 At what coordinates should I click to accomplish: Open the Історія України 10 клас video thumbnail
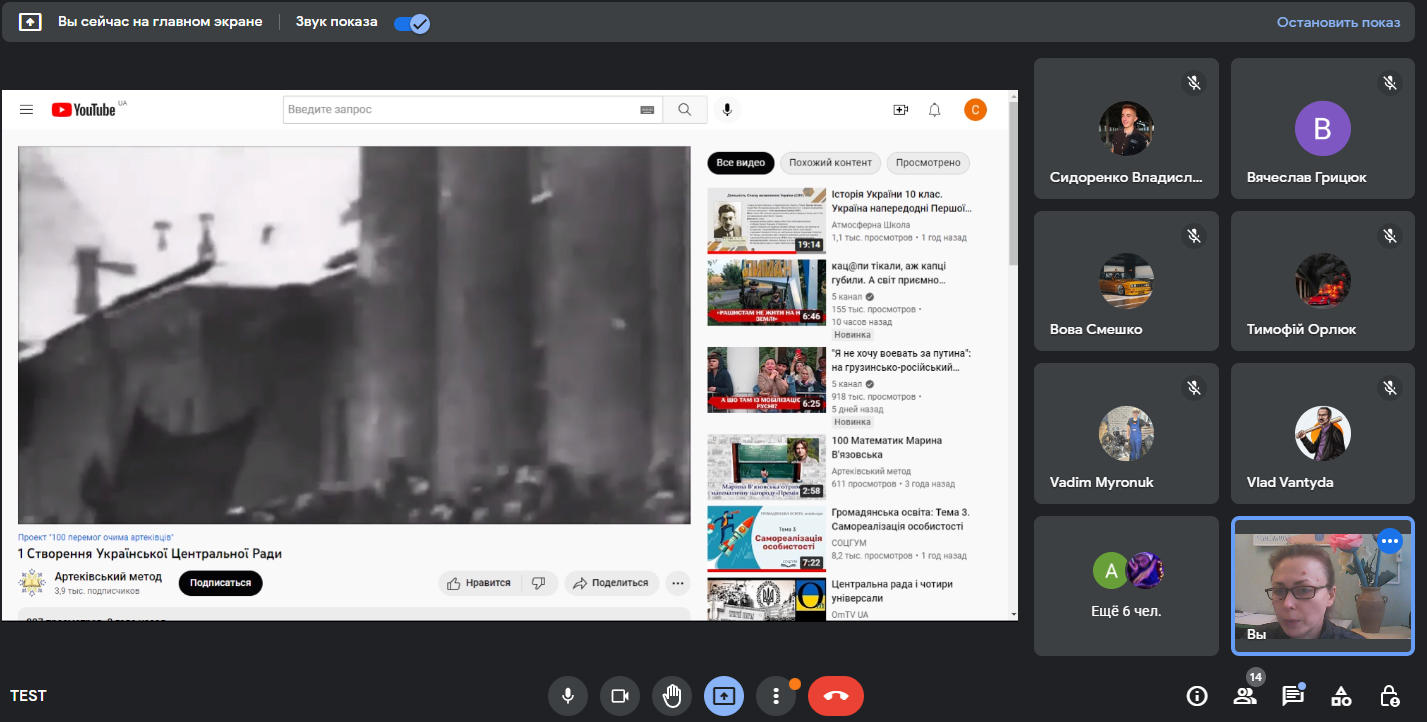(x=766, y=220)
